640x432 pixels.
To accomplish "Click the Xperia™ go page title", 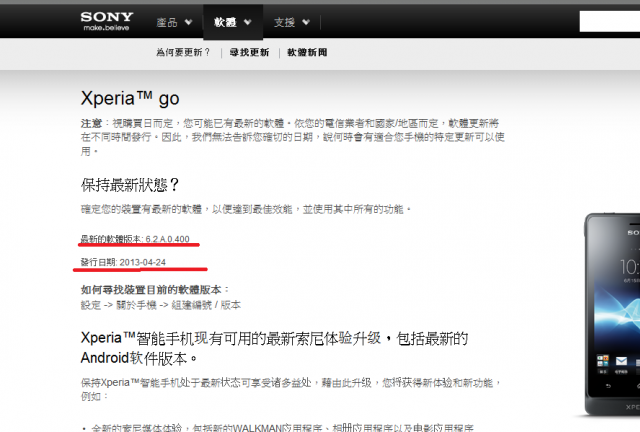I will 130,98.
